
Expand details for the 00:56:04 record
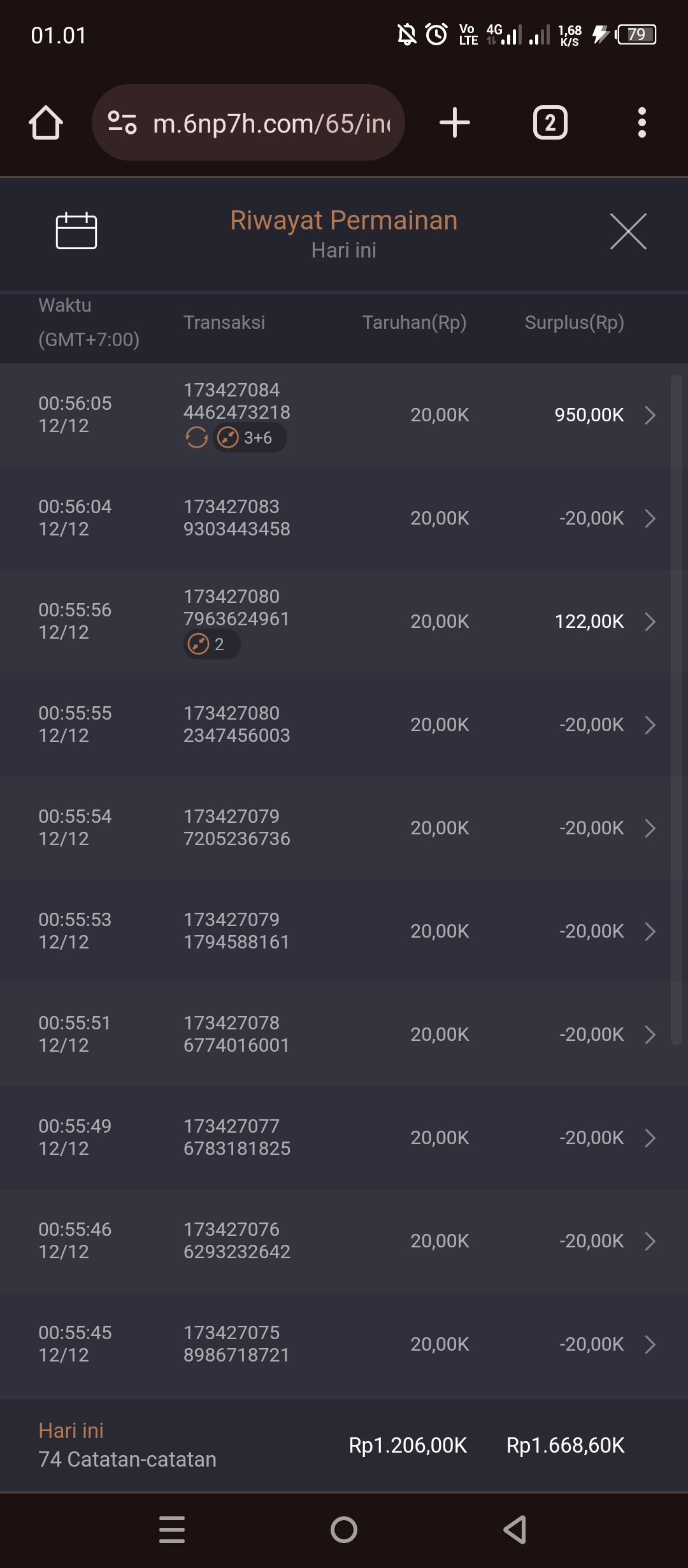[x=650, y=518]
